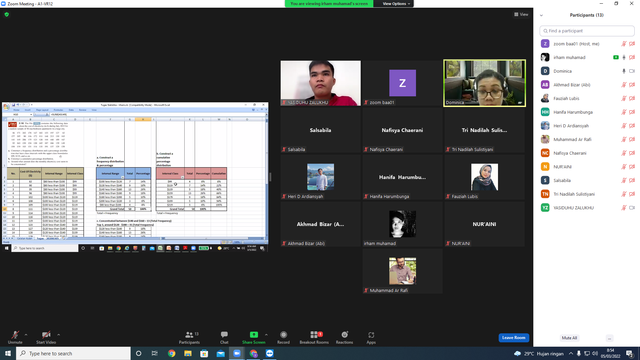Click the green Share Screen icon
Screen dimensions: 640x360
253,335
